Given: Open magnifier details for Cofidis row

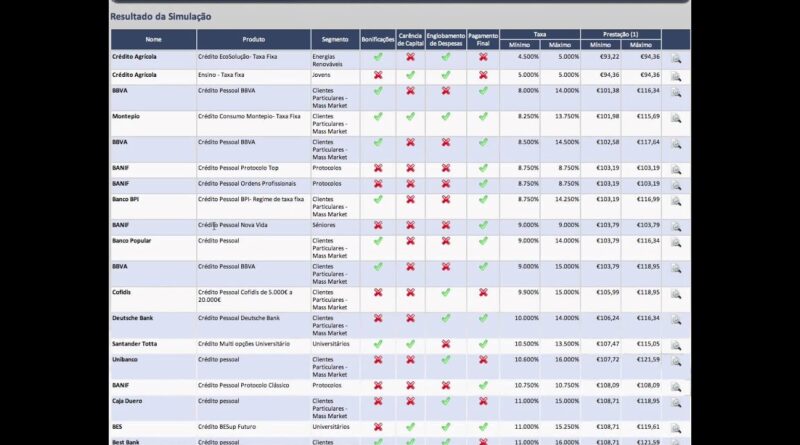Looking at the screenshot, I should tap(676, 294).
